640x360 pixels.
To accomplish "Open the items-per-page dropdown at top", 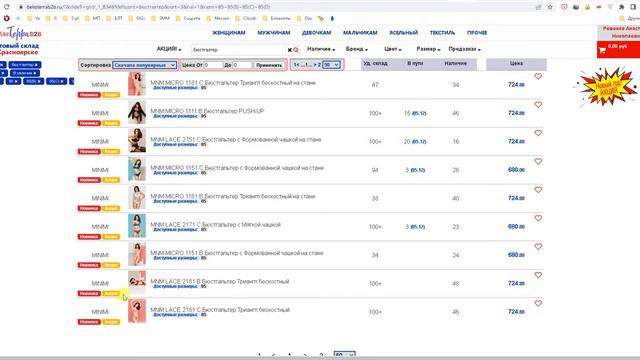I will (331, 65).
